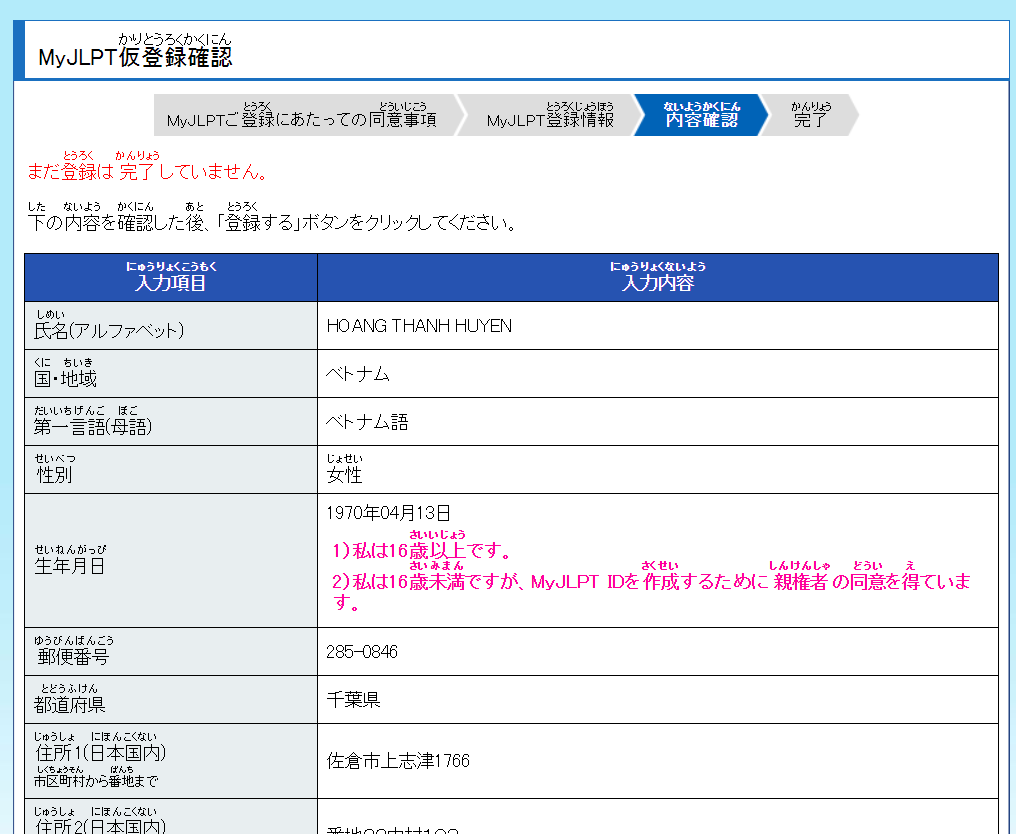
Task: Select the 完了 step in progress bar
Action: pos(811,120)
